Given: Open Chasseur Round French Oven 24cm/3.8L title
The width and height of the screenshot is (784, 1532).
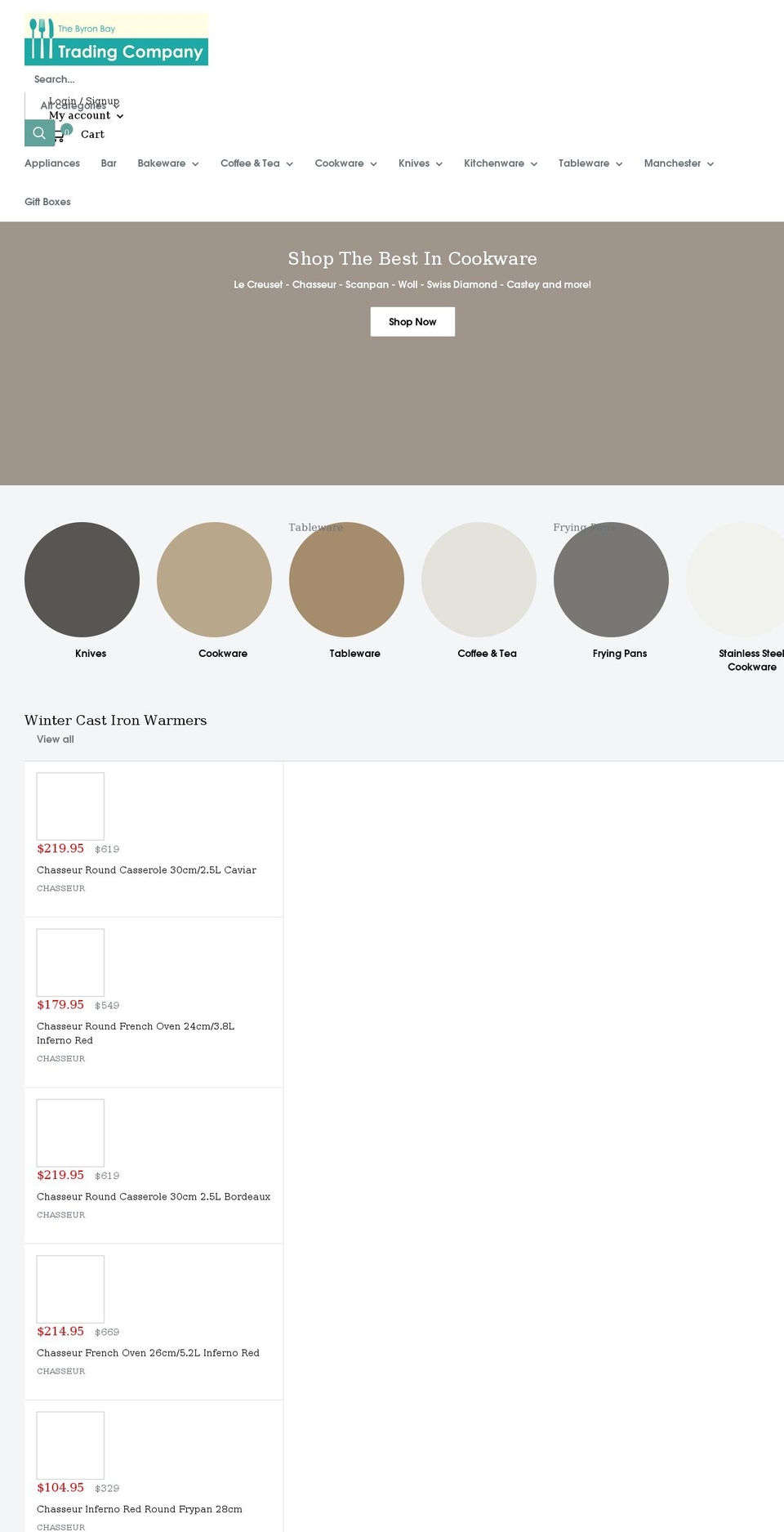Looking at the screenshot, I should (136, 1033).
